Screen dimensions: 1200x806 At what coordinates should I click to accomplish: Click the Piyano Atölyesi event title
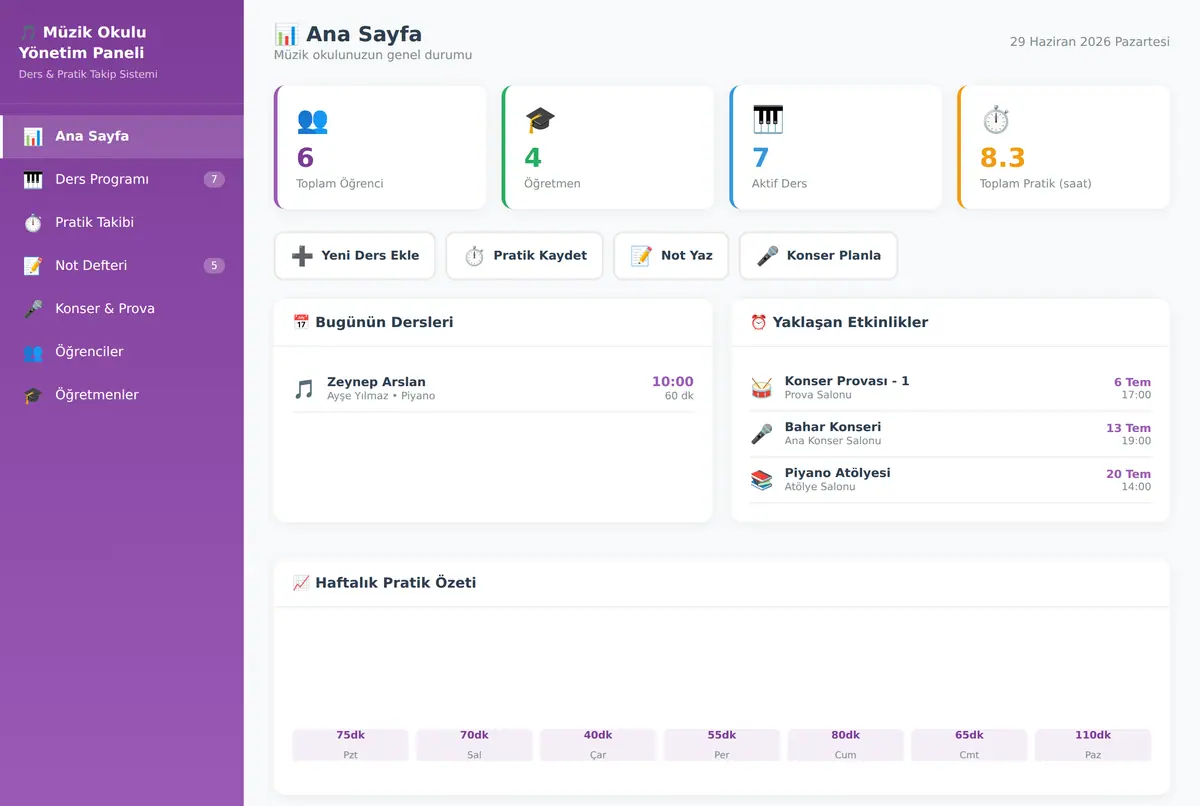click(837, 473)
